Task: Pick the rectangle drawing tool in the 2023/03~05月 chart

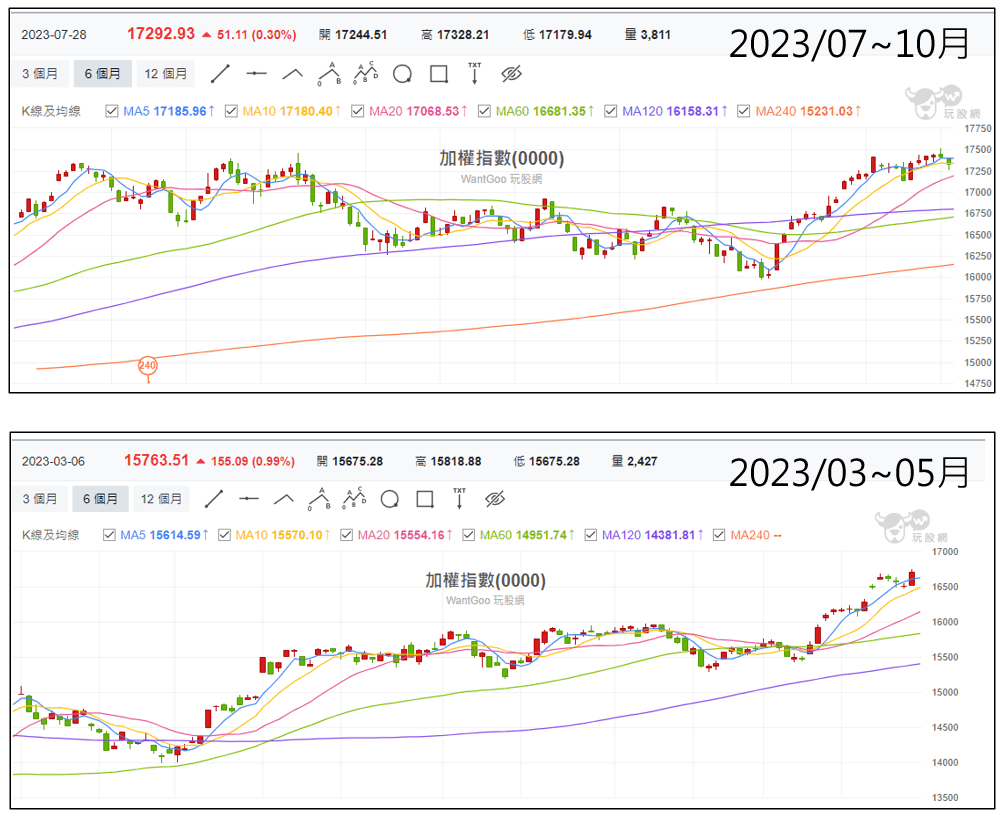Action: (x=425, y=498)
